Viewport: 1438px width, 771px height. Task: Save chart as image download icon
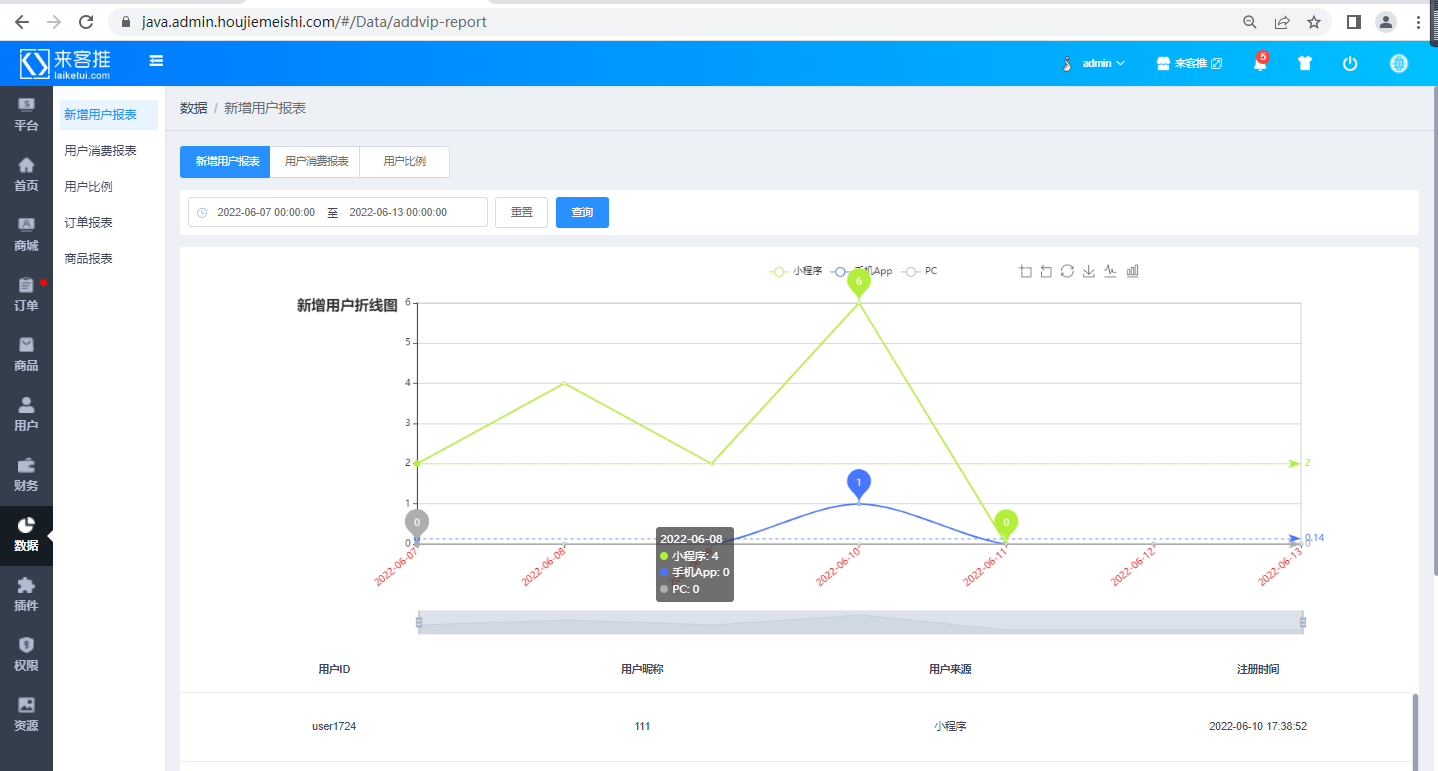tap(1089, 271)
